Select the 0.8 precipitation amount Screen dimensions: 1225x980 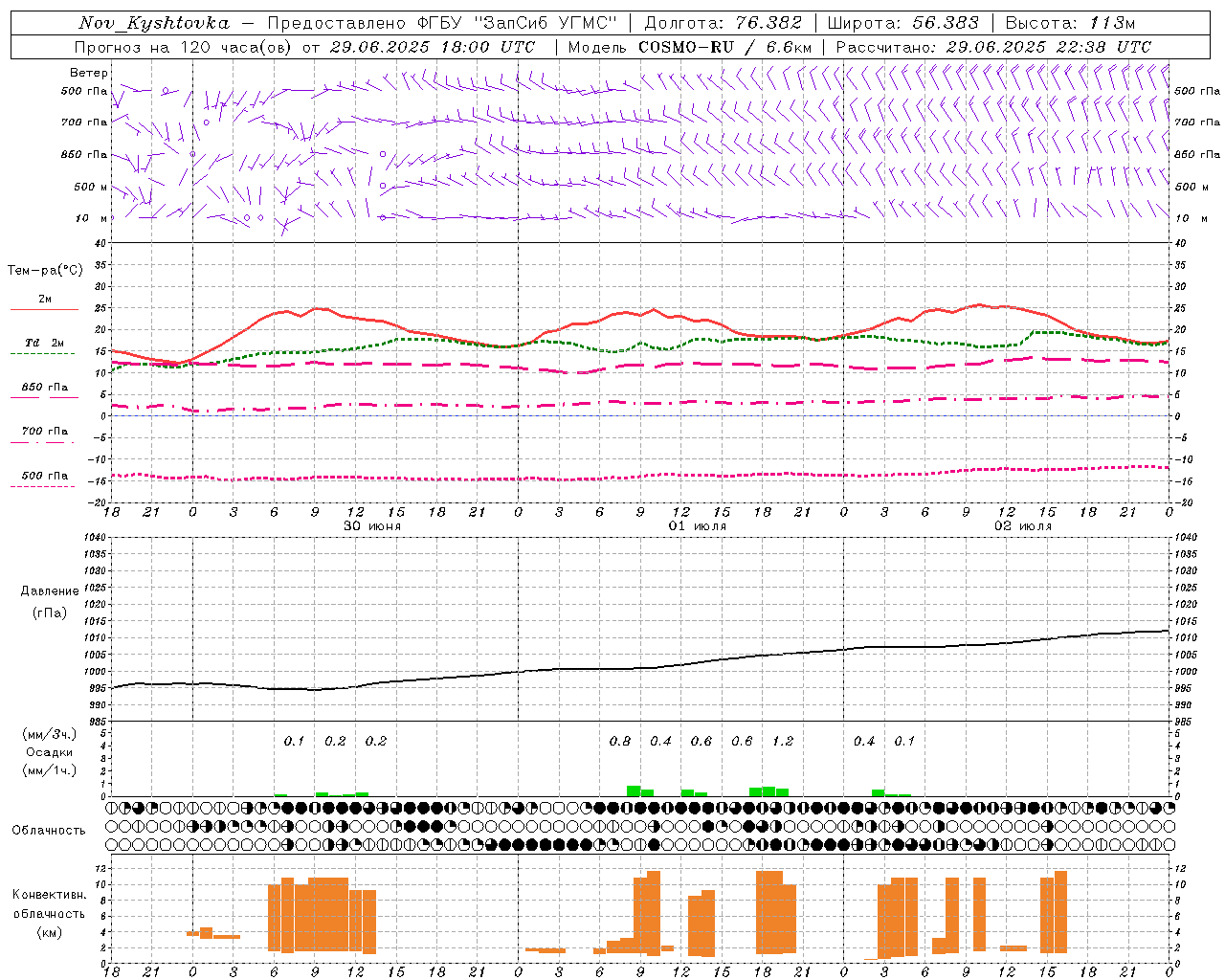pos(620,741)
